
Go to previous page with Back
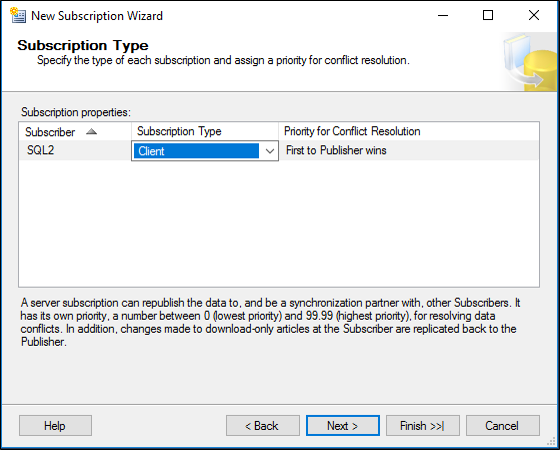coord(262,425)
